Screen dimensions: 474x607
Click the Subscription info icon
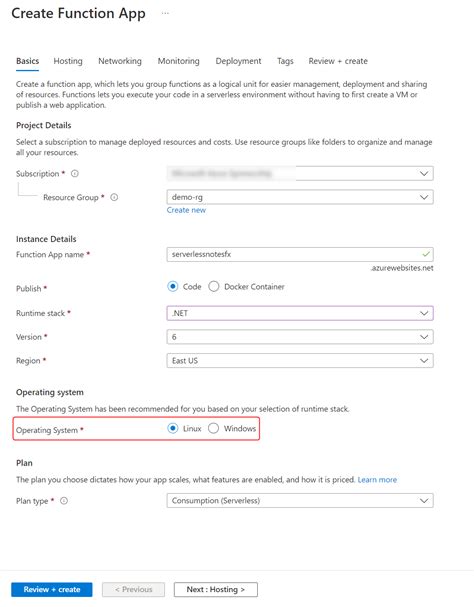75,173
